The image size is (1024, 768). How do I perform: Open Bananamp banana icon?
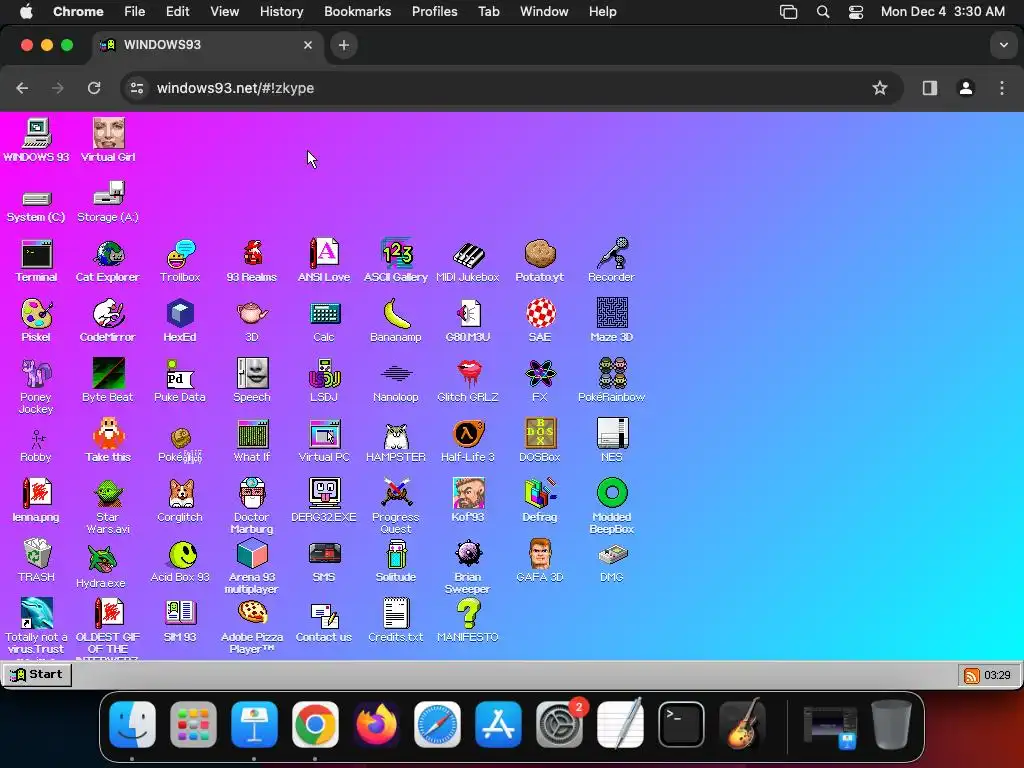coord(396,321)
